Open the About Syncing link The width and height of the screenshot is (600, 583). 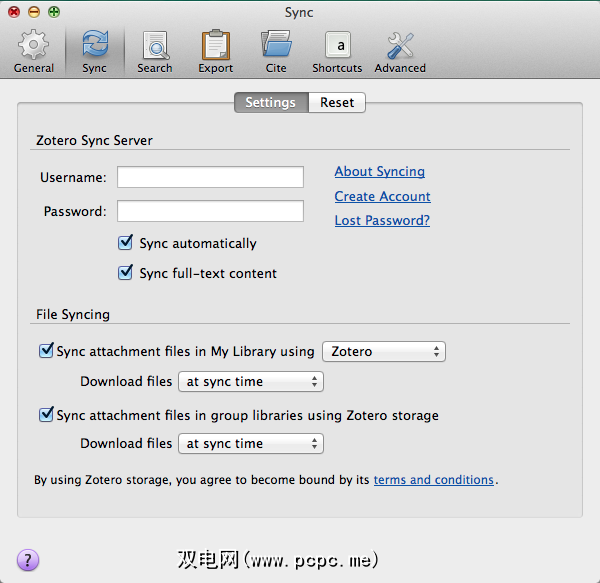tap(380, 171)
